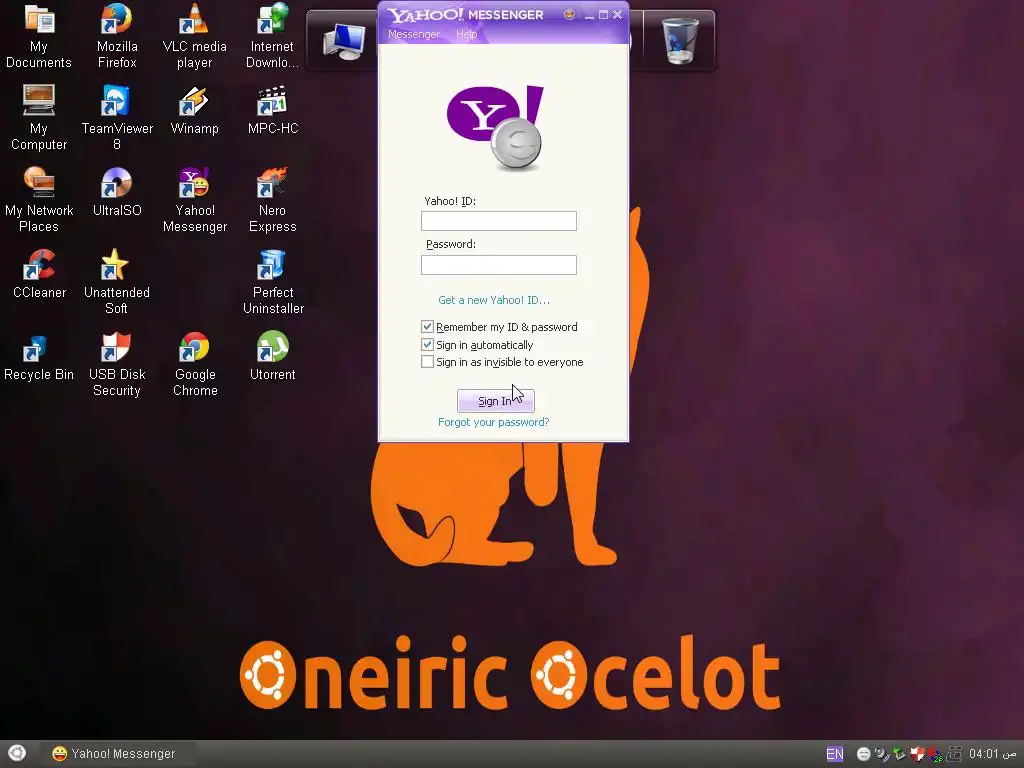Image resolution: width=1024 pixels, height=768 pixels.
Task: Close the Yahoo! Messenger window
Action: coord(617,14)
